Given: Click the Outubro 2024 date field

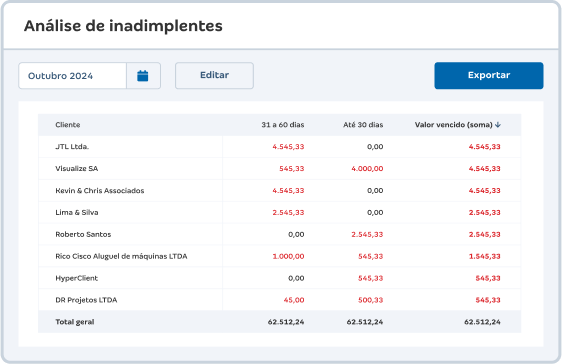Looking at the screenshot, I should 72,76.
